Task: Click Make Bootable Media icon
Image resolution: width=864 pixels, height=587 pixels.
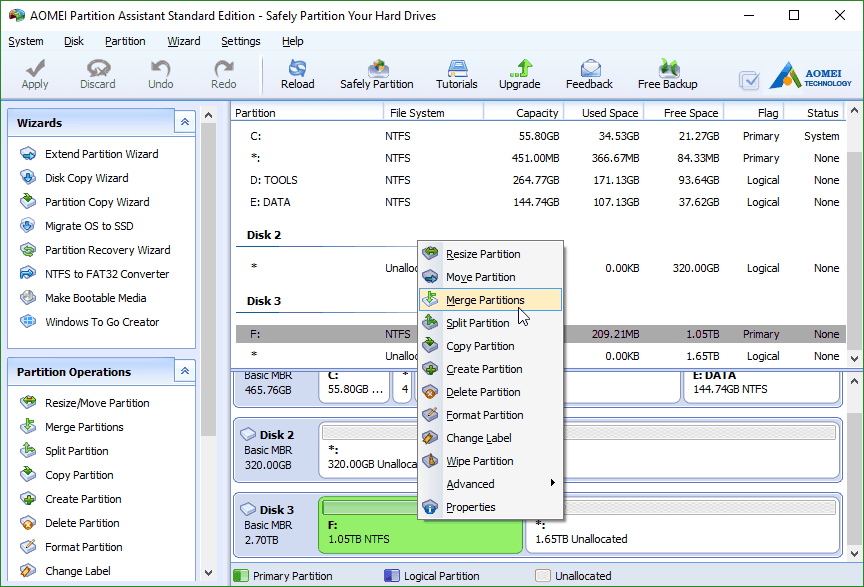Action: (28, 298)
